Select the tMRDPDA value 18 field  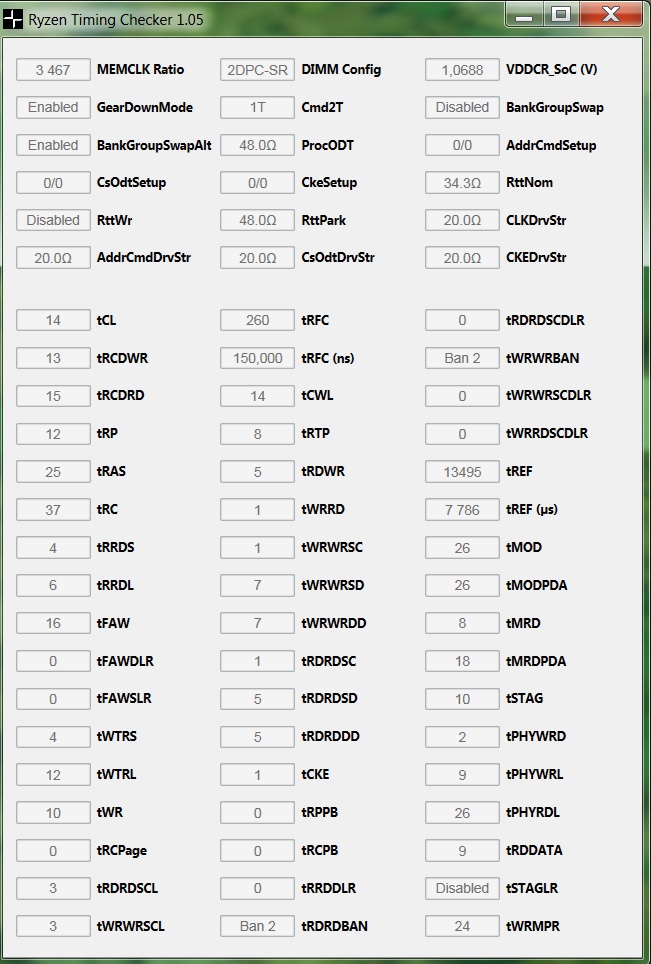tap(462, 662)
